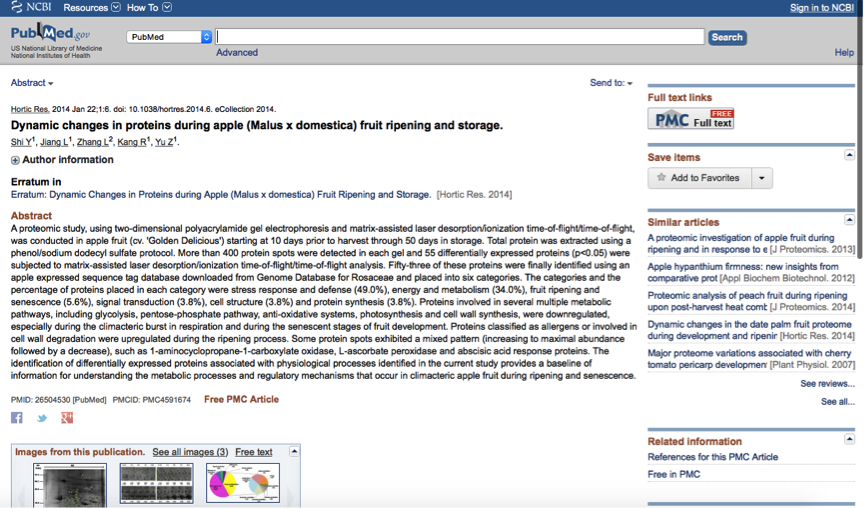The width and height of the screenshot is (864, 508).
Task: Open pie chart image thumbnail
Action: tap(243, 483)
